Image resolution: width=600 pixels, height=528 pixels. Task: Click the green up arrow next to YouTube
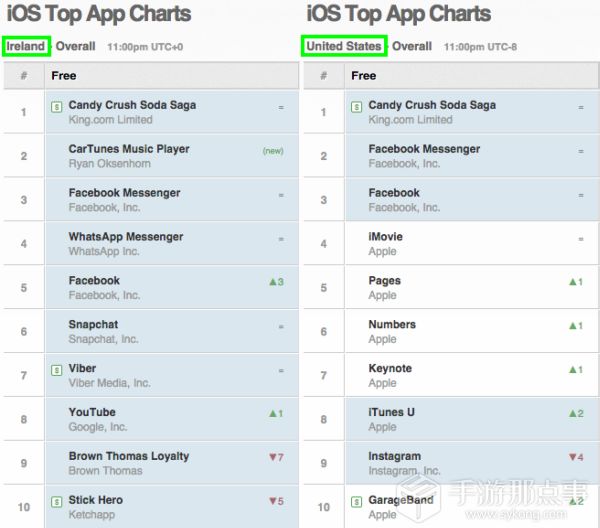(272, 413)
